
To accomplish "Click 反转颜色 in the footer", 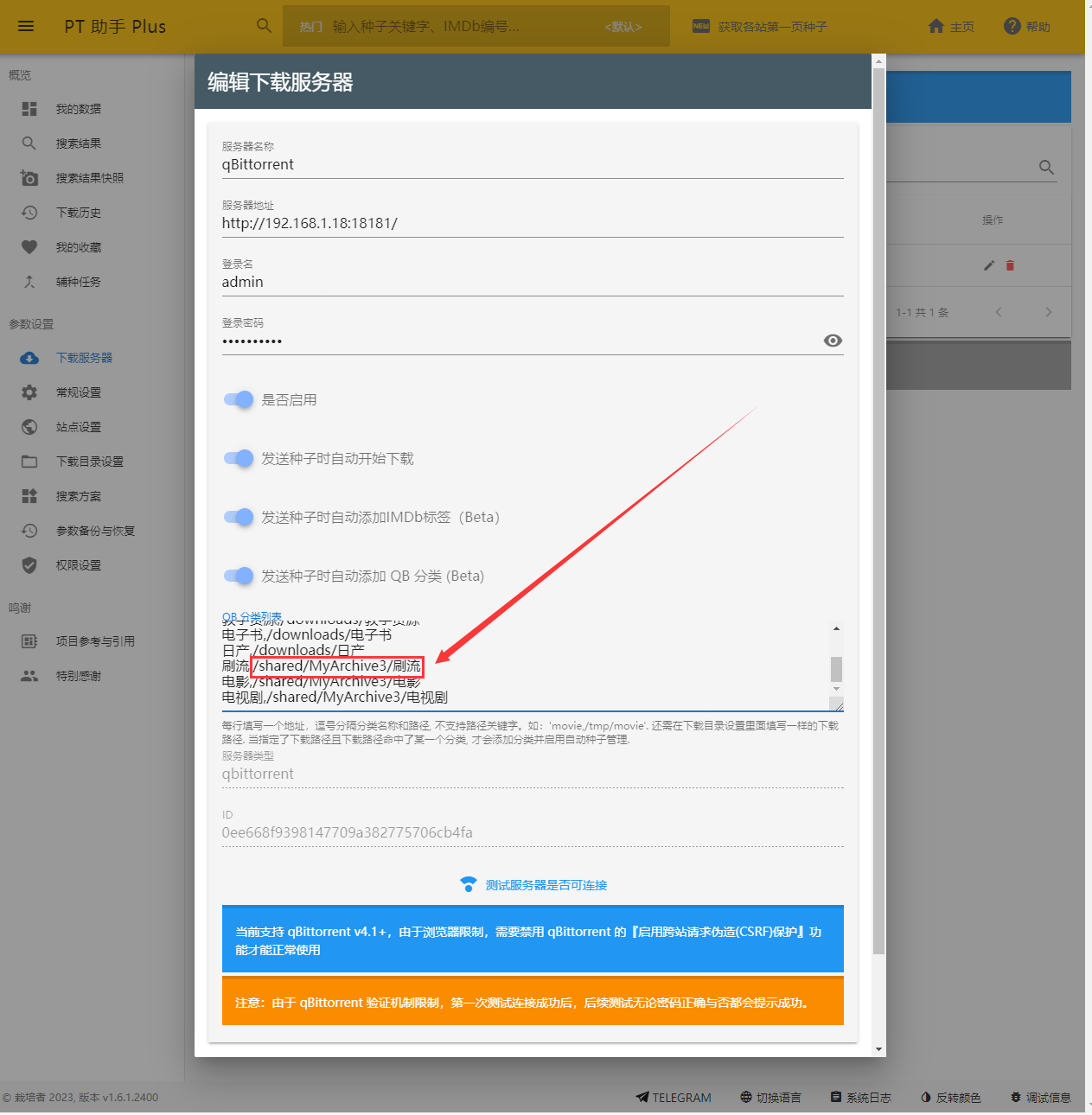I will 950,1098.
